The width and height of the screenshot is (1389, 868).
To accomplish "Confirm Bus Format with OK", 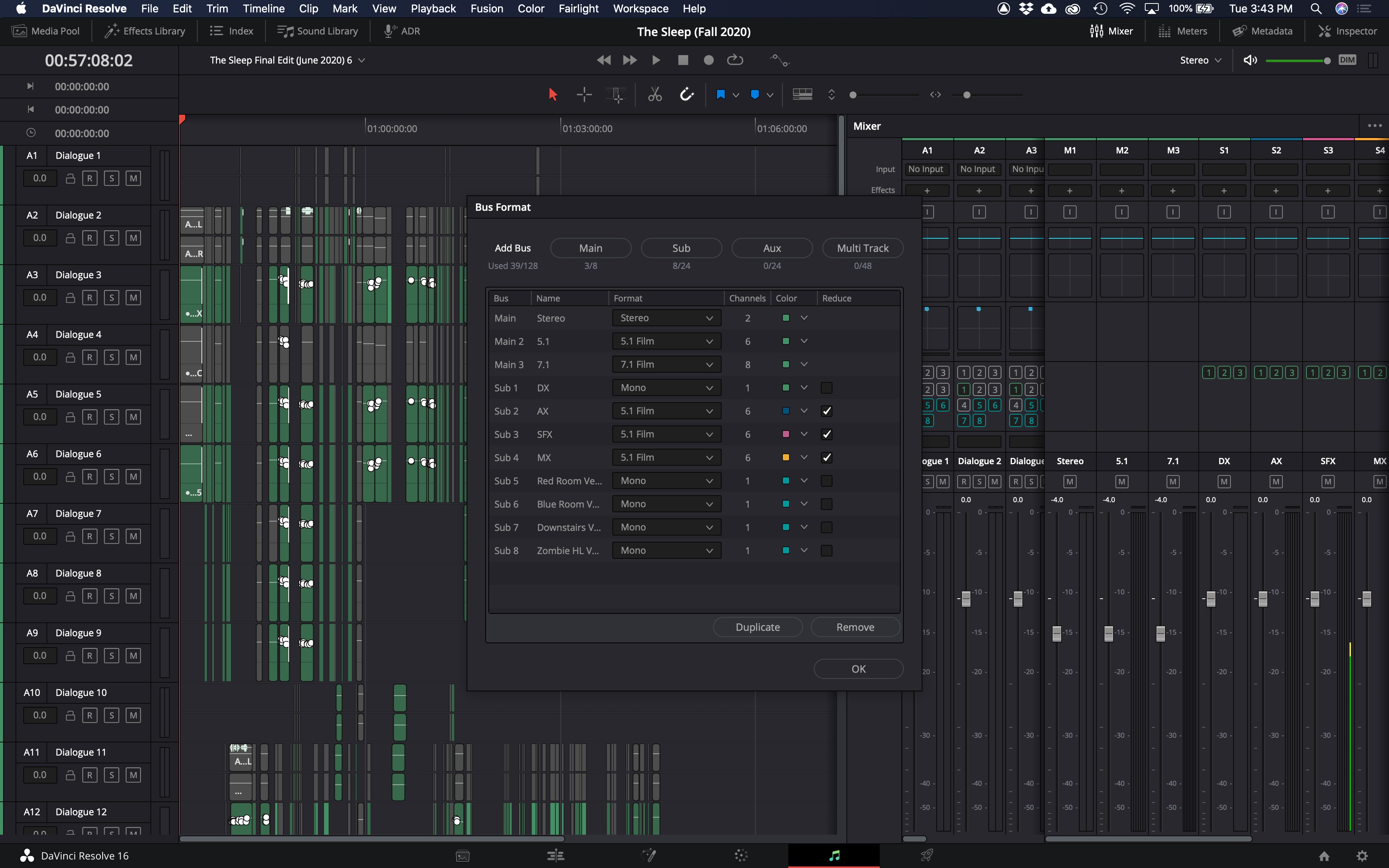I will tap(858, 669).
